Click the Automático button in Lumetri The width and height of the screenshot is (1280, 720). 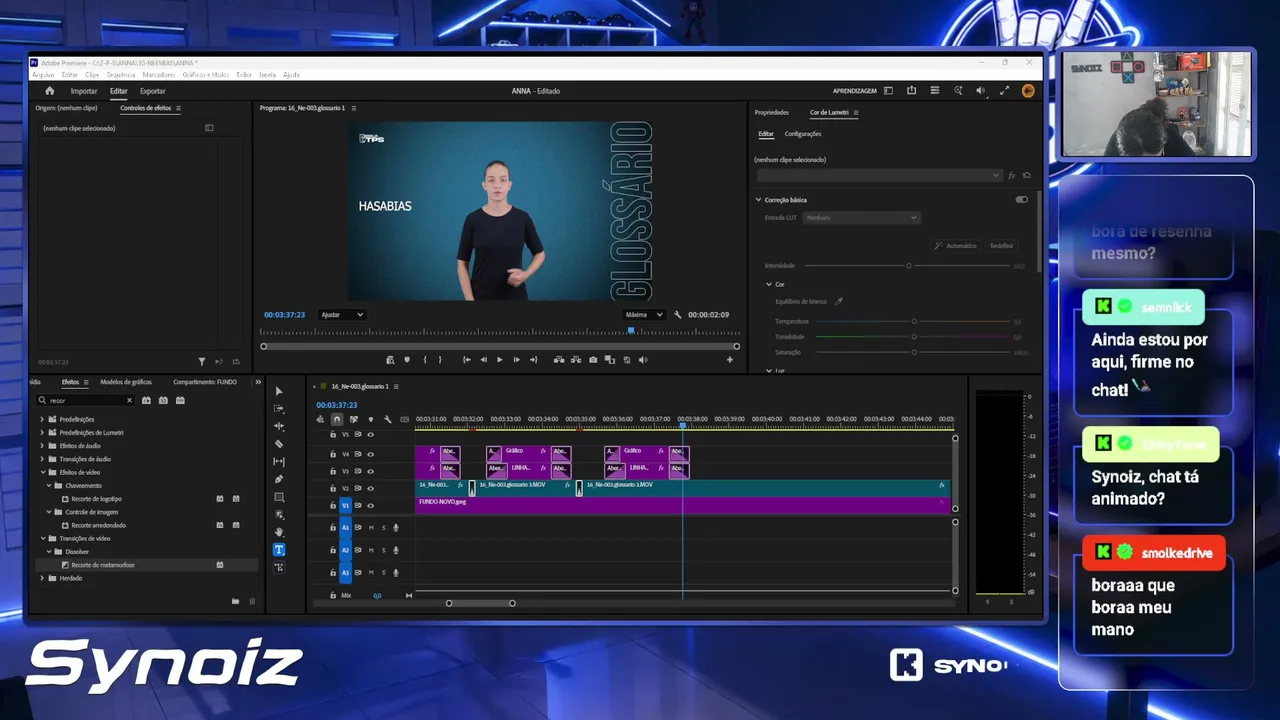(x=955, y=245)
